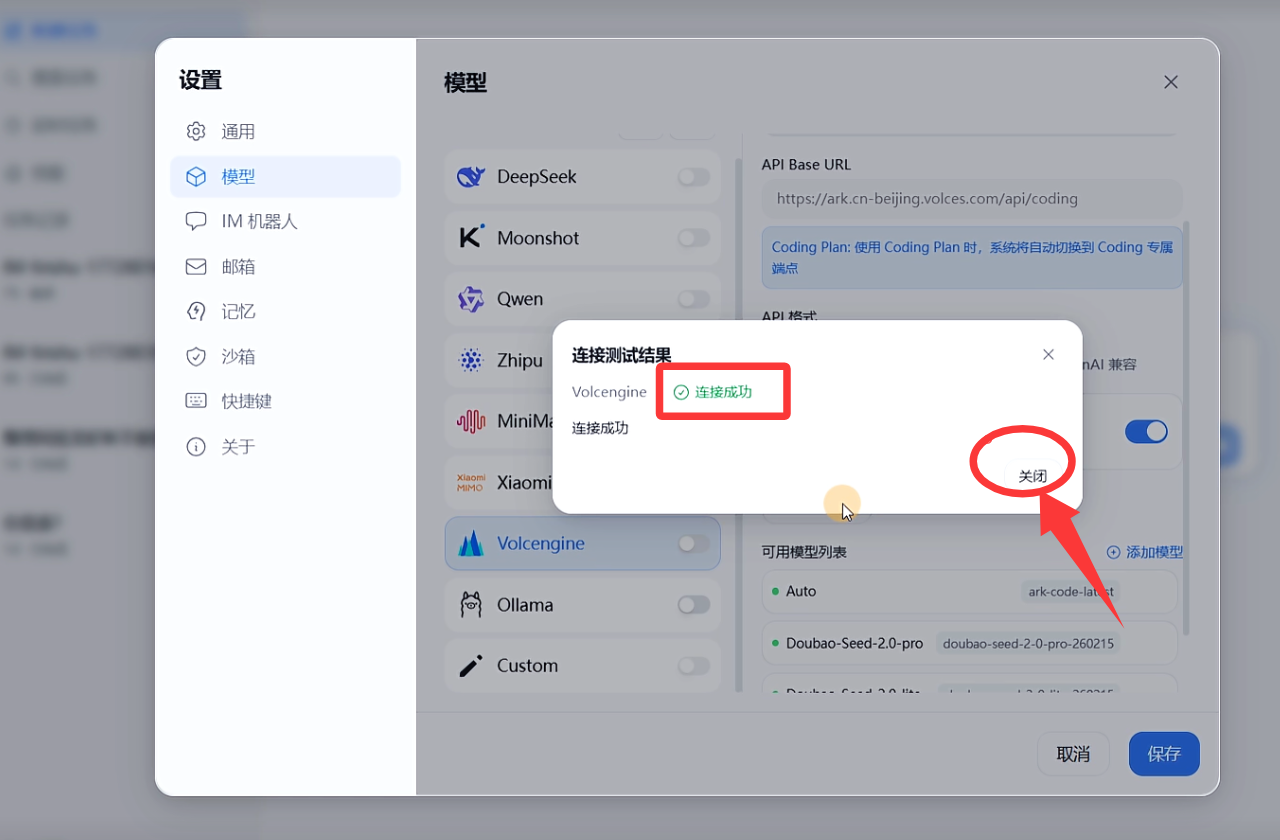Click the DeepSeek whale logo icon
Screen dimensions: 1280x840
tap(471, 177)
